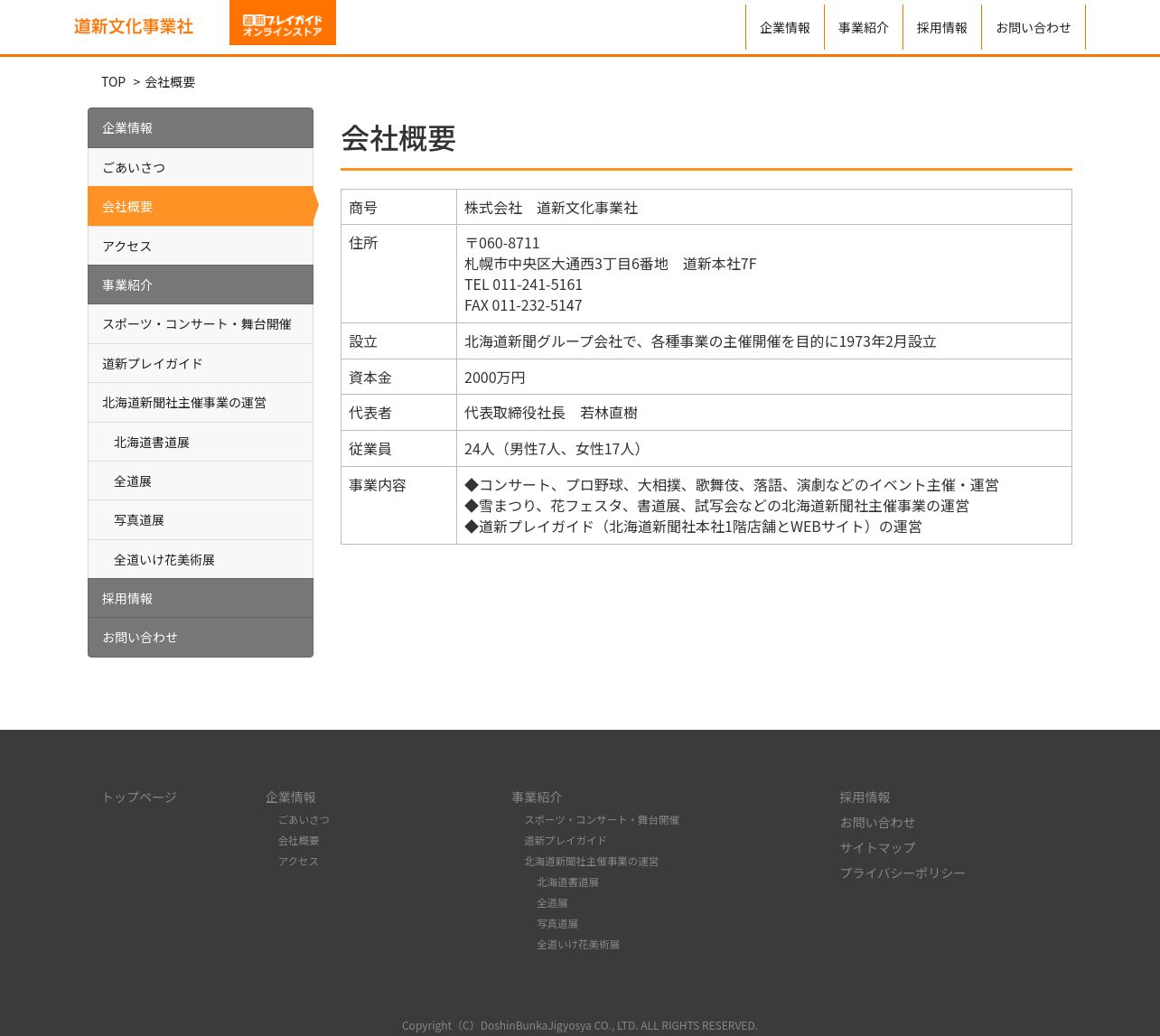Go to TOP in the breadcrumb

point(113,82)
